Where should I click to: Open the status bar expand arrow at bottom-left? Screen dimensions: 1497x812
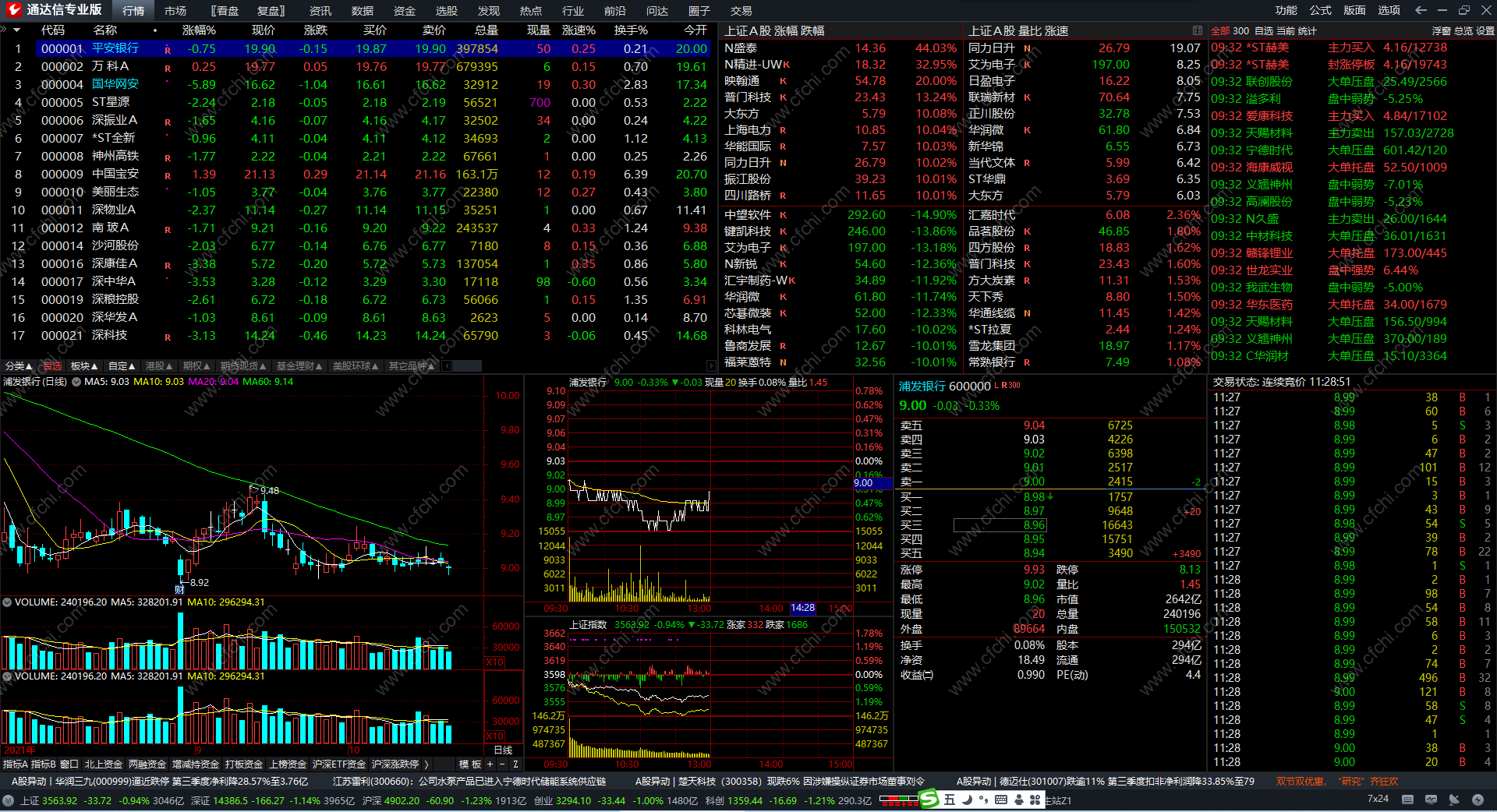(x=8, y=800)
